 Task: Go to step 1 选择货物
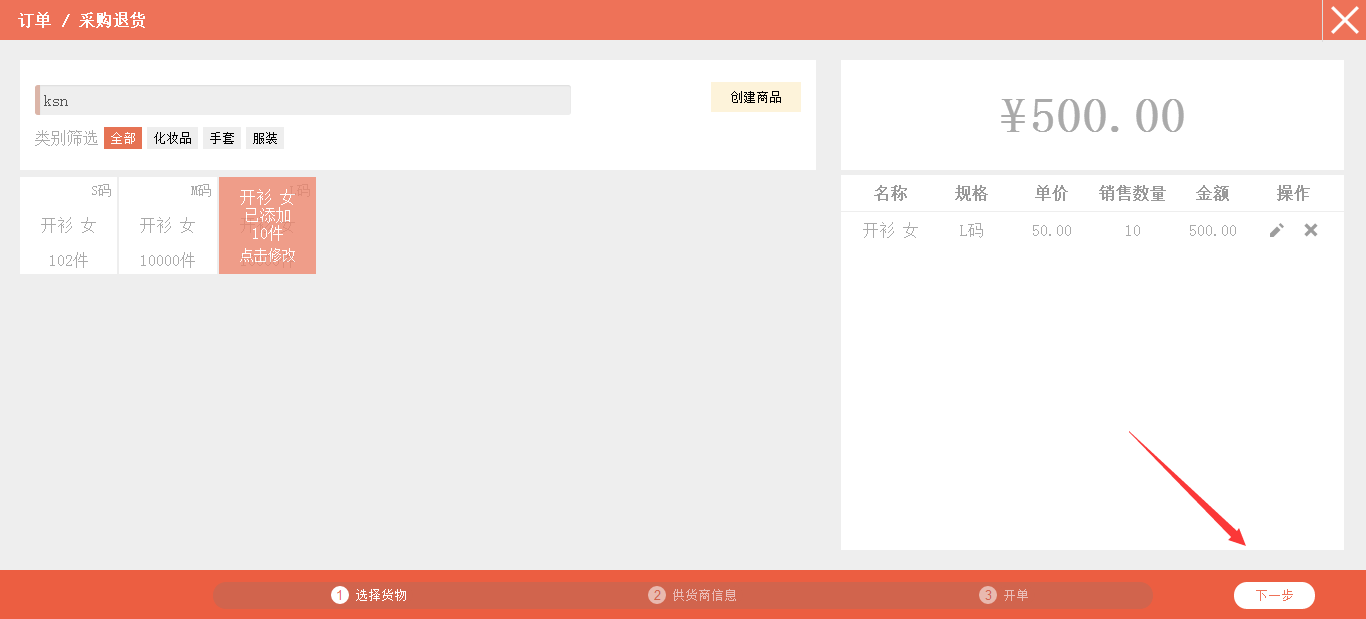tap(370, 595)
